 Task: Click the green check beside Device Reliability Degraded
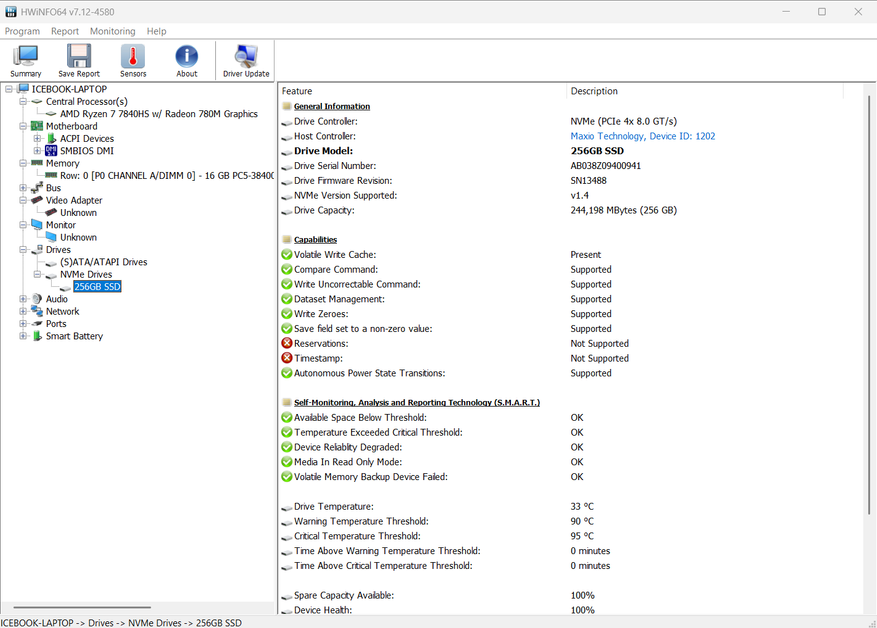click(x=287, y=447)
